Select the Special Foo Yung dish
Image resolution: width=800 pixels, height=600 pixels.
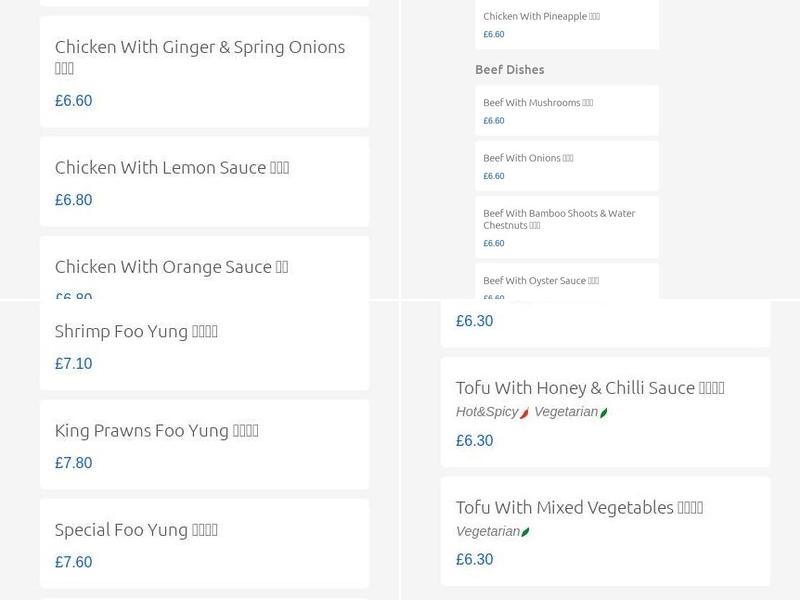tap(135, 529)
